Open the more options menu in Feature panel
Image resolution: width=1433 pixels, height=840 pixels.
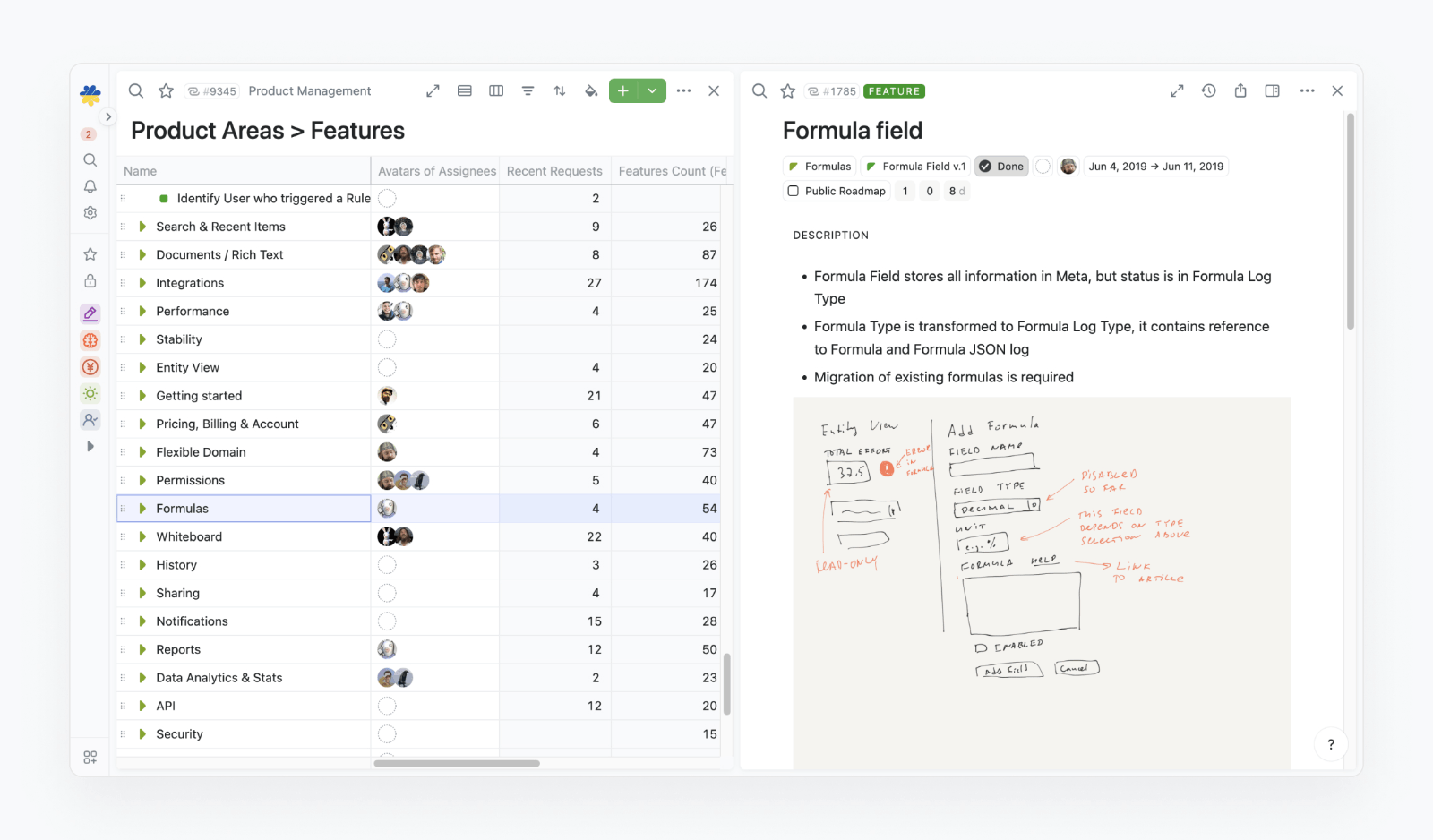(x=1307, y=91)
